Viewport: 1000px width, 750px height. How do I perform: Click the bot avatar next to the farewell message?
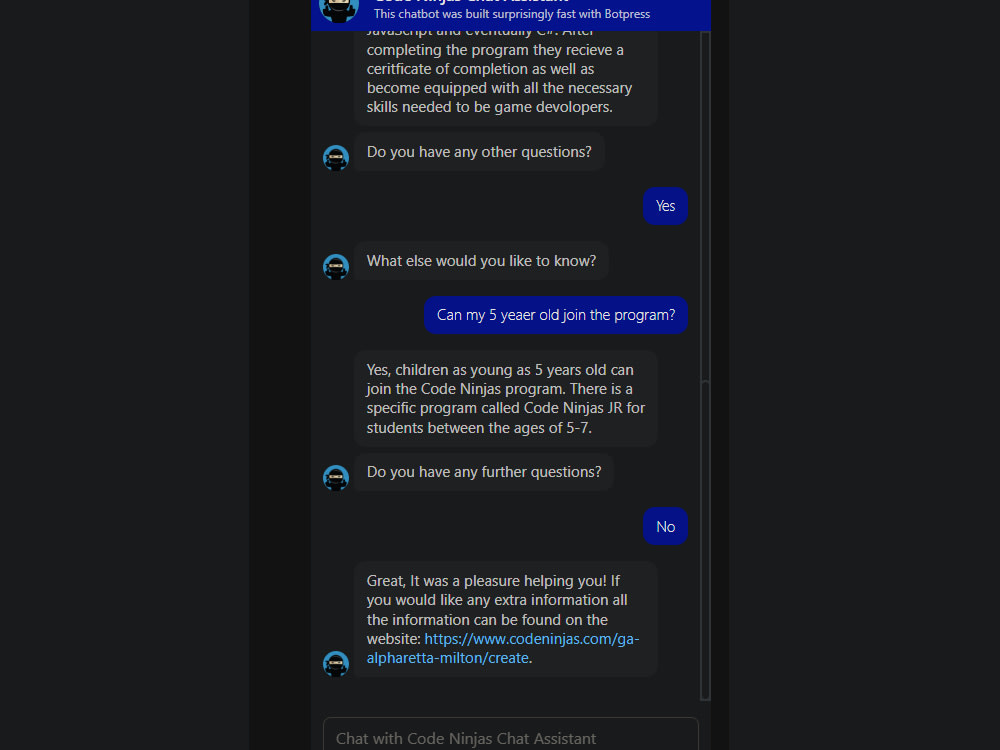click(335, 663)
